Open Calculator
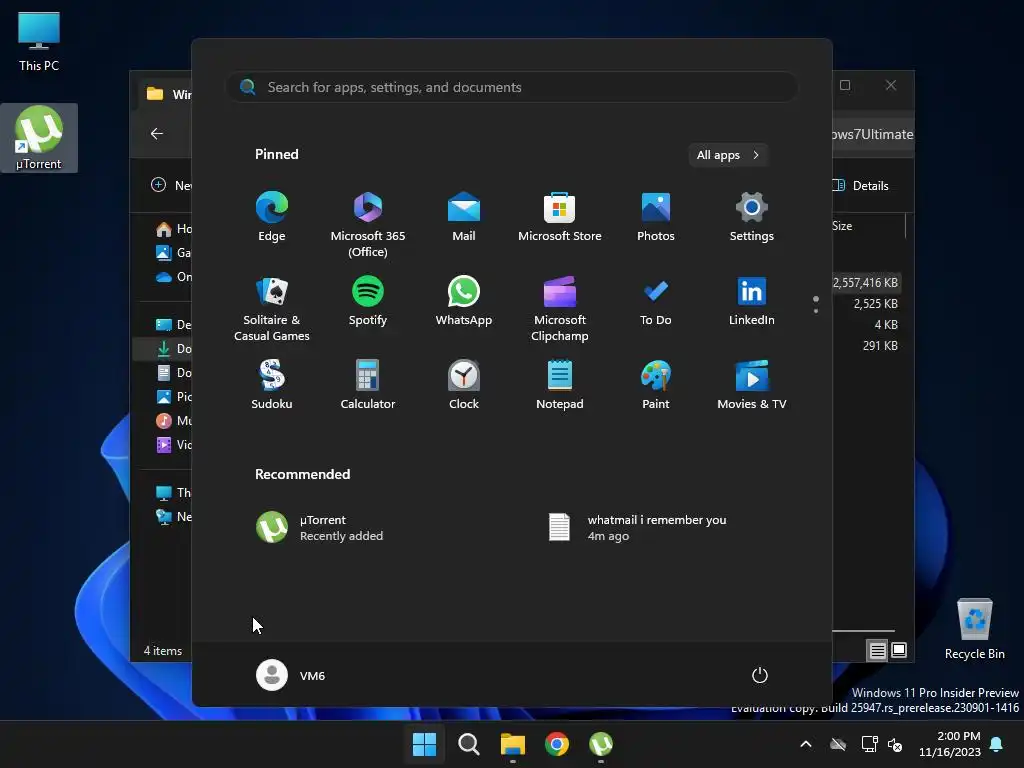1024x768 pixels. pyautogui.click(x=368, y=385)
